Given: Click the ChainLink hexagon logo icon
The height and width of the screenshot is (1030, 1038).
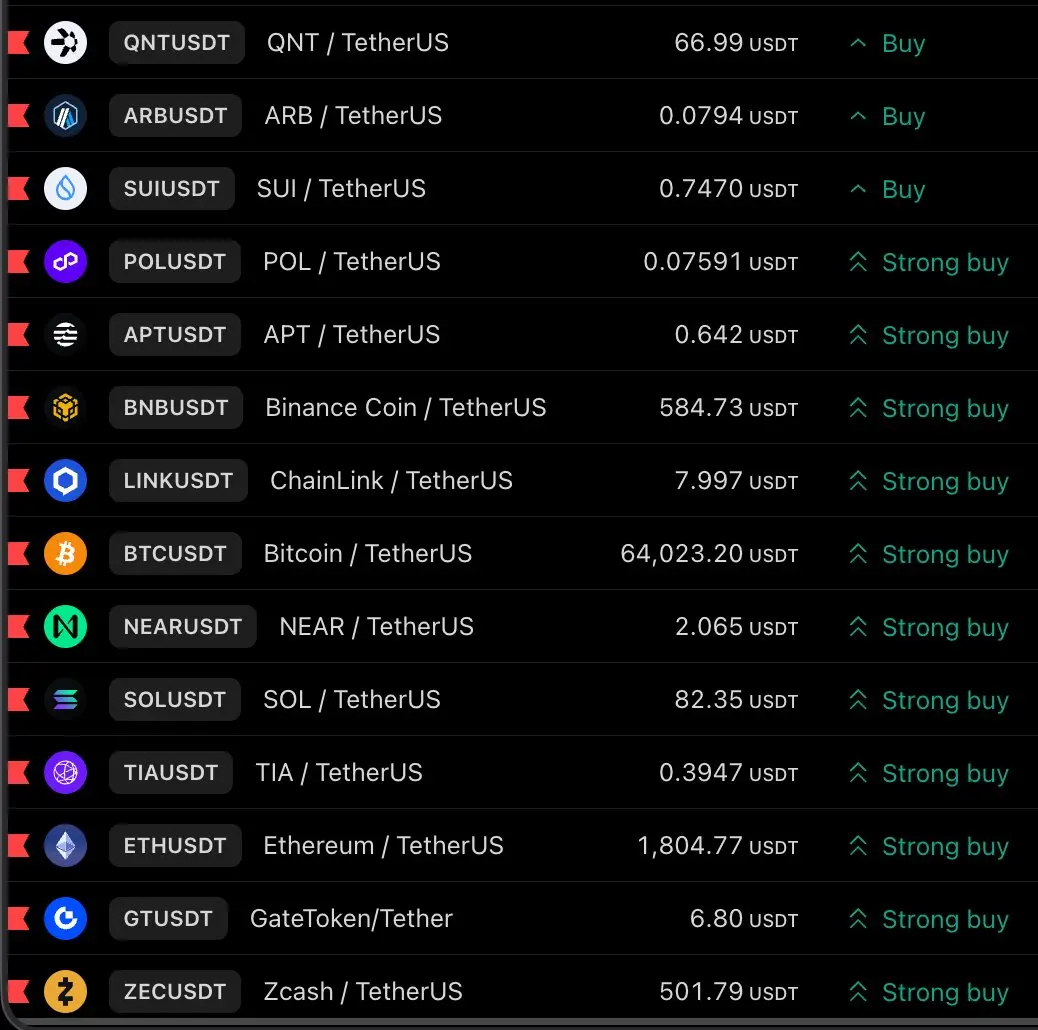Looking at the screenshot, I should coord(65,481).
